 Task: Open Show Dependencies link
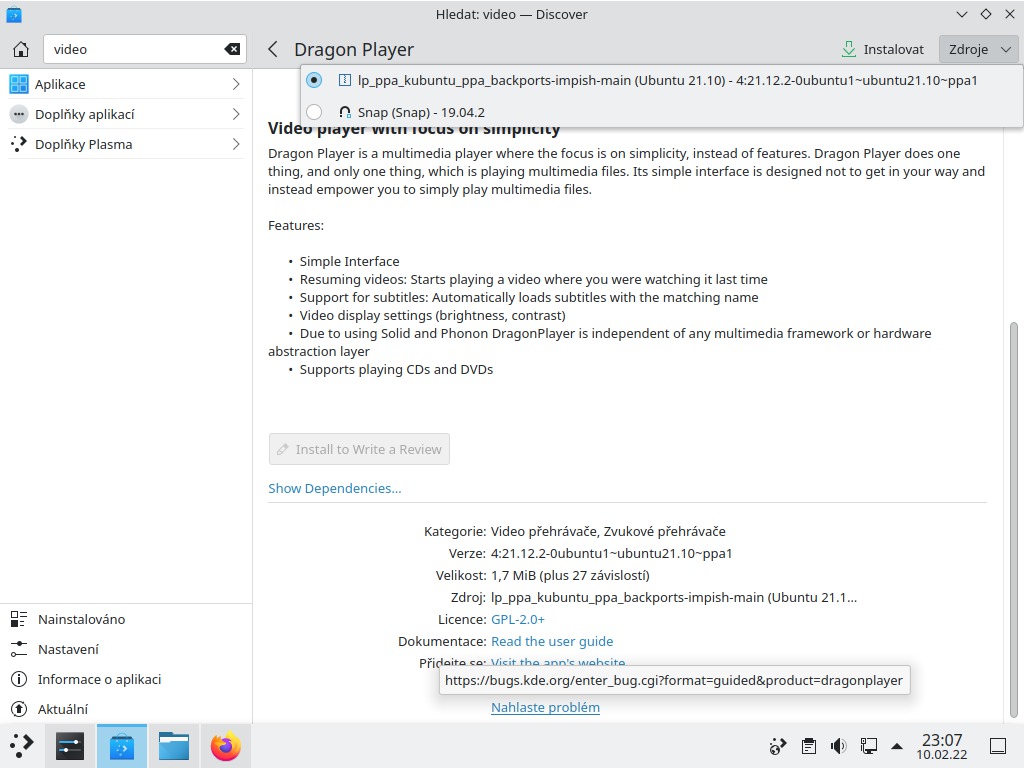(334, 488)
